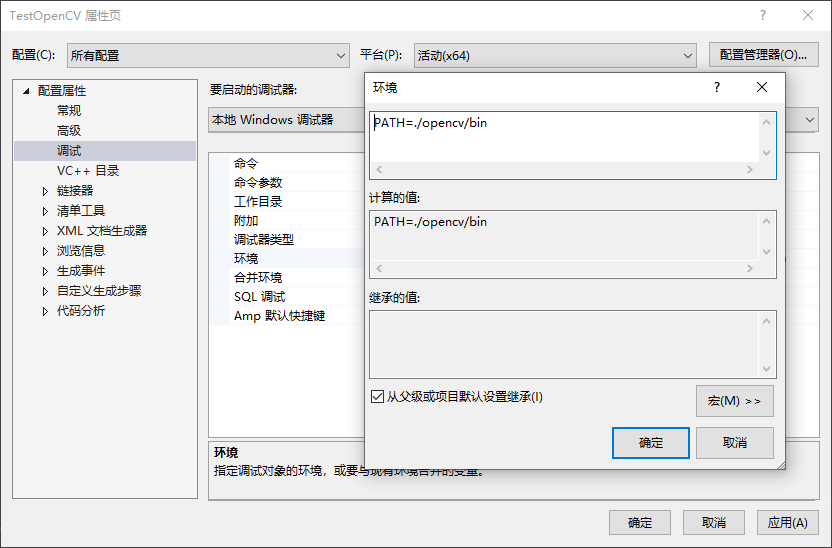Click scroll-right arrow in 计算的值 box

(750, 269)
